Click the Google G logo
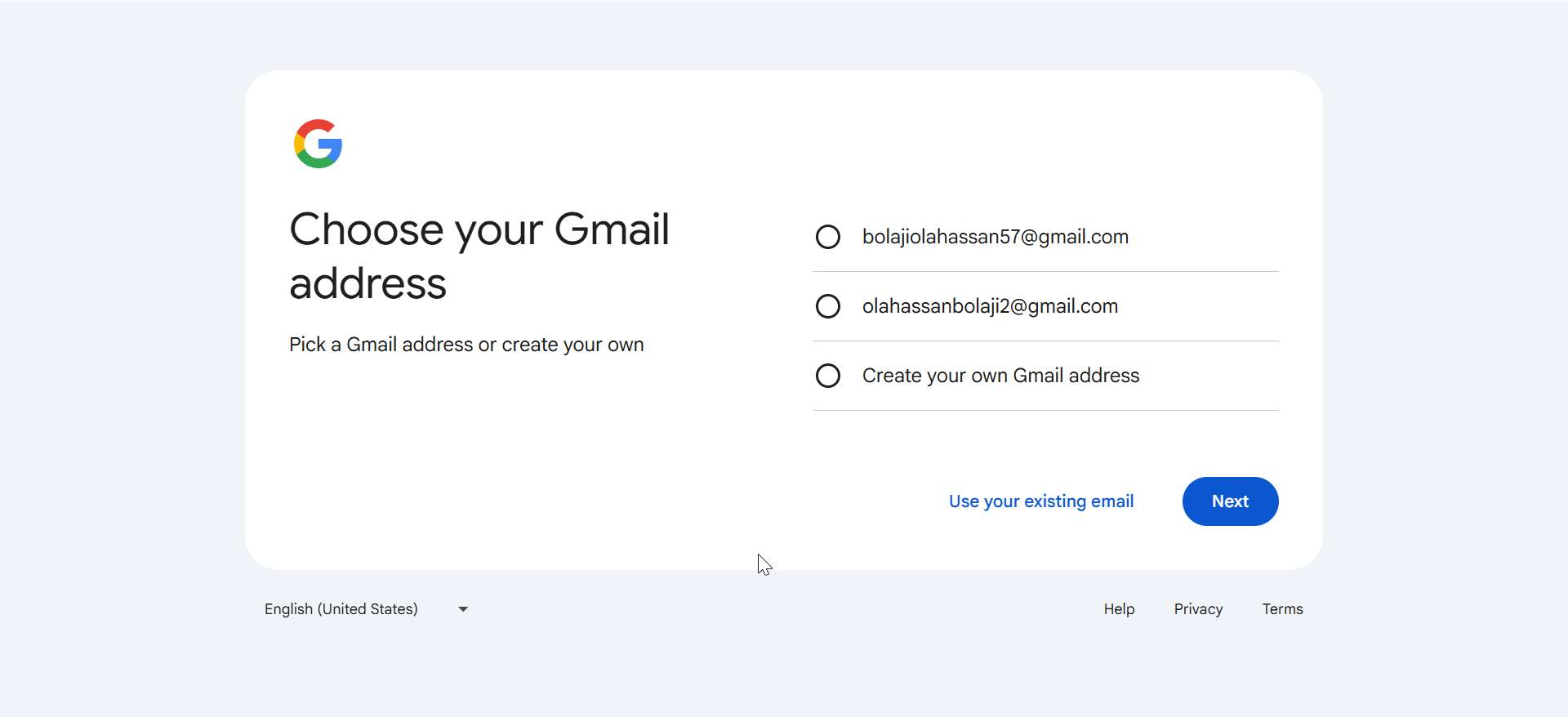Image resolution: width=1568 pixels, height=717 pixels. tap(318, 144)
